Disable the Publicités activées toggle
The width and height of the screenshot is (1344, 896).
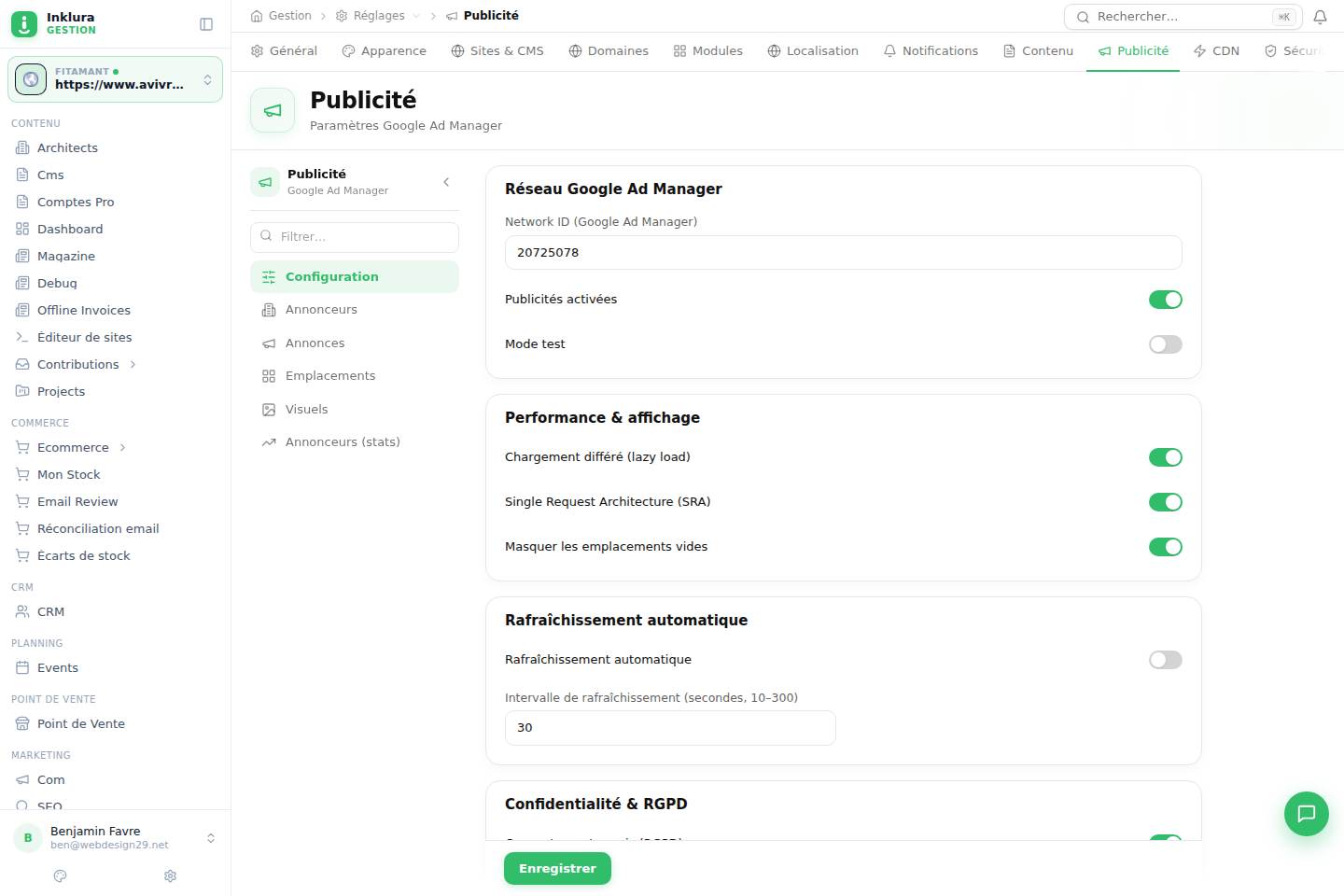pos(1165,300)
